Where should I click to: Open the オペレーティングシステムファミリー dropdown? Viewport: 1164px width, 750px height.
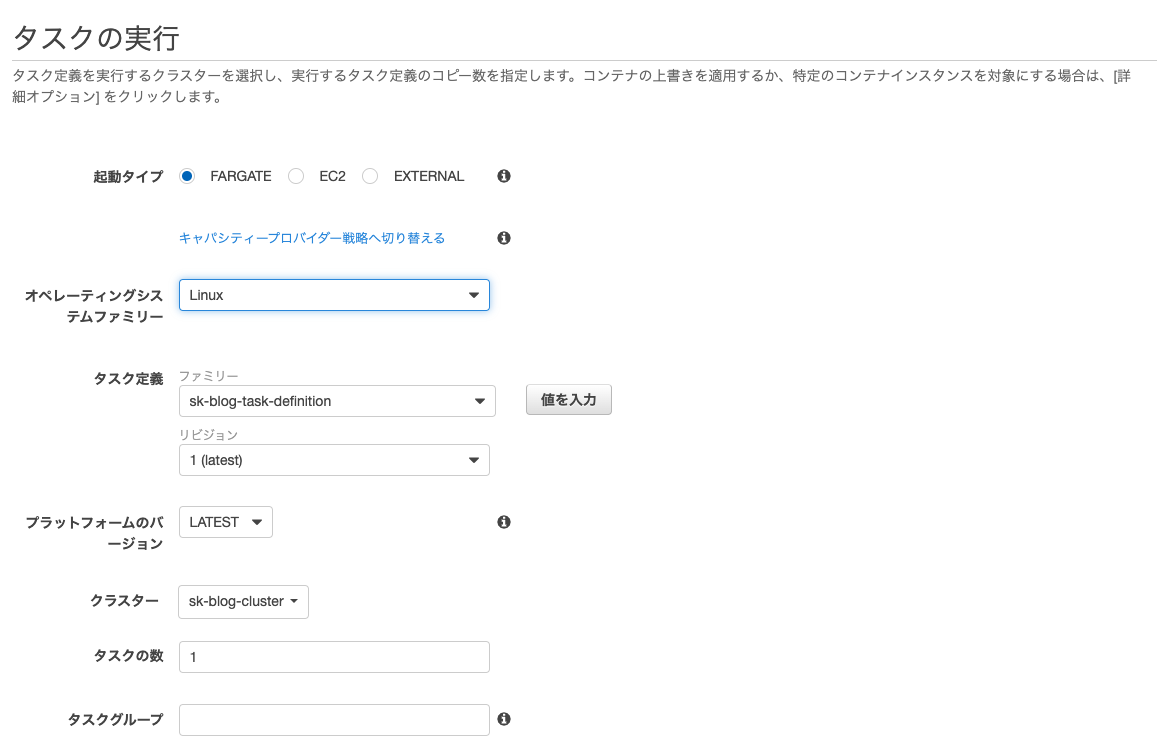pos(334,294)
